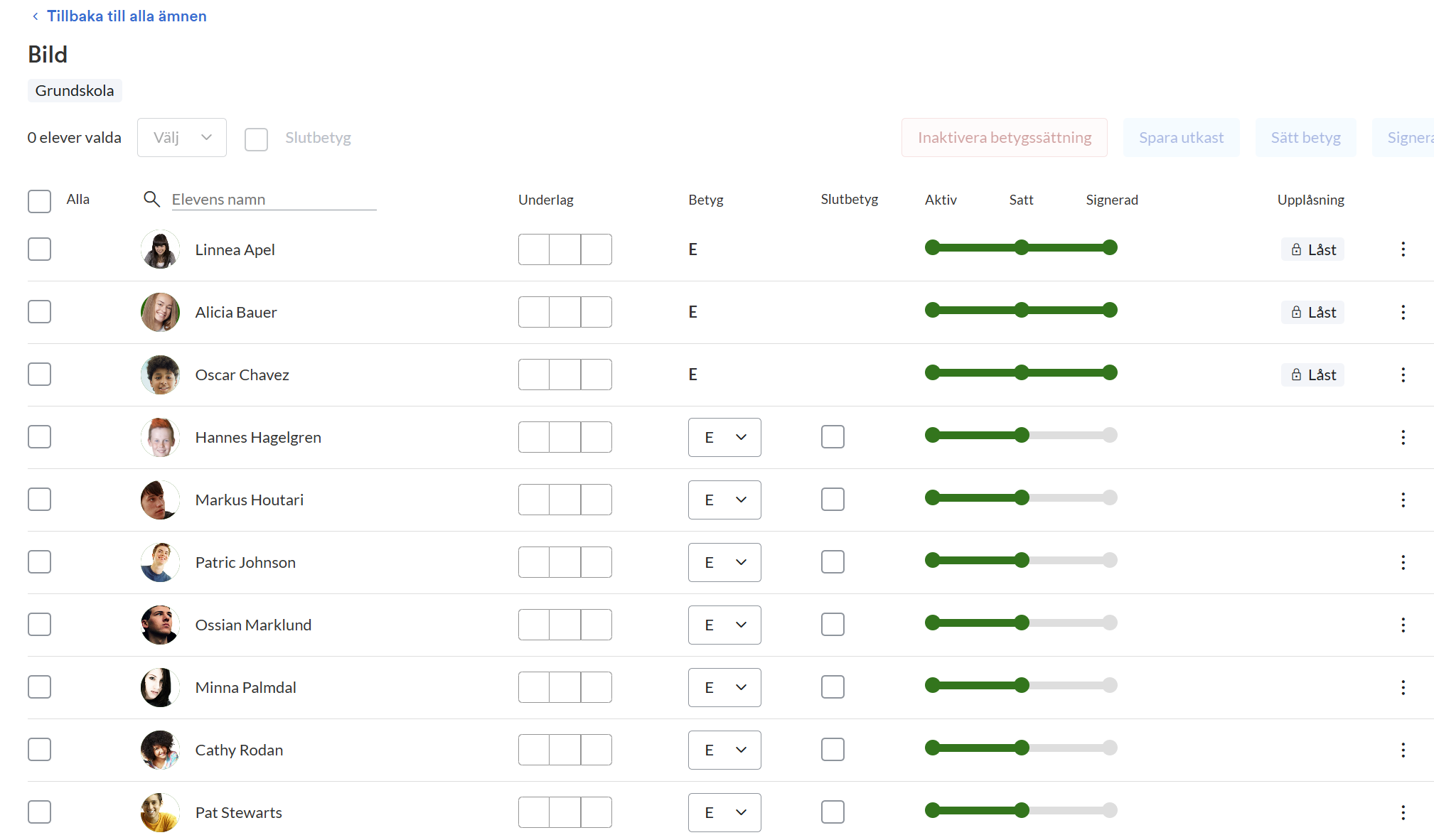Image resolution: width=1434 pixels, height=840 pixels.
Task: Click the lock icon on Alicia Bauer's row
Action: (1296, 312)
